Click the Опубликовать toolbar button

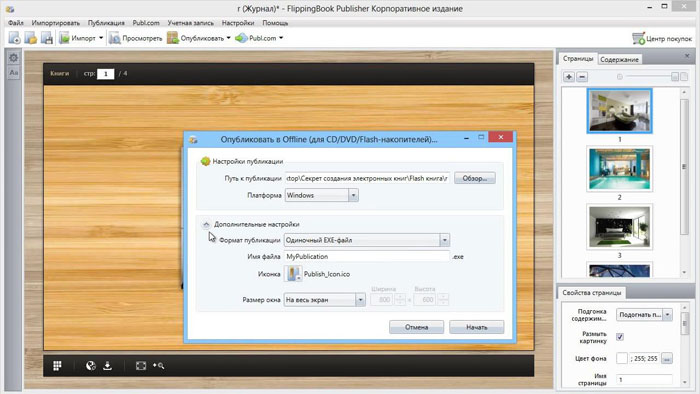tap(196, 38)
